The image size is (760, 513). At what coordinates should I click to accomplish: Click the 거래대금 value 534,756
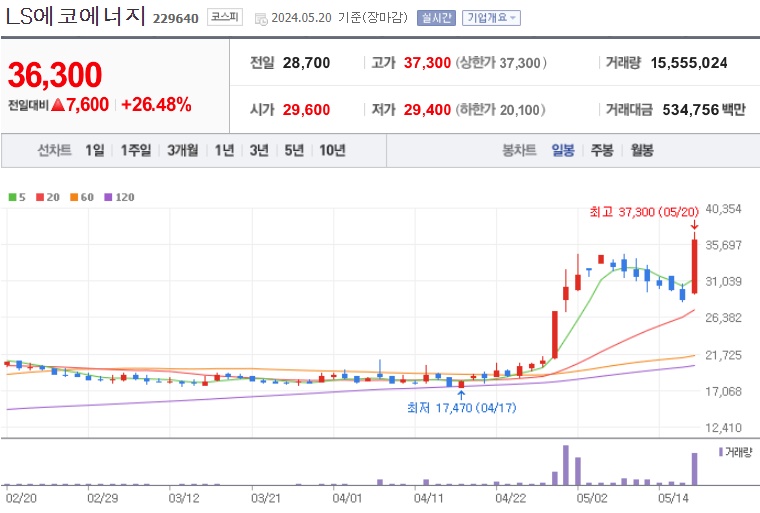pos(691,110)
